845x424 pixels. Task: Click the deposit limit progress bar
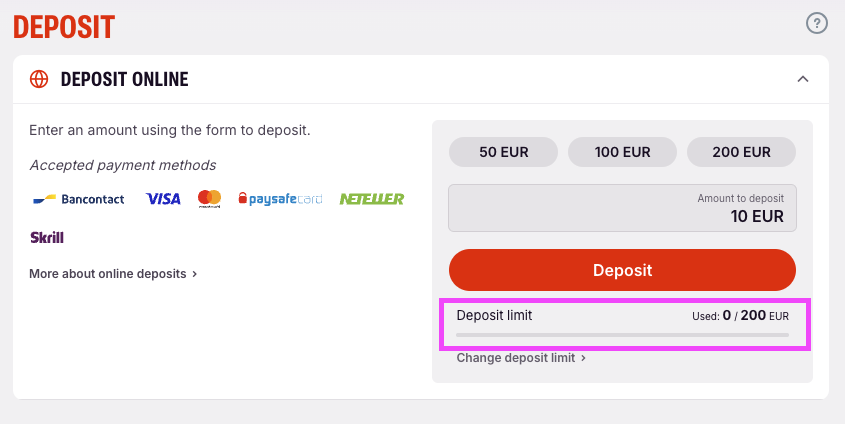click(622, 335)
